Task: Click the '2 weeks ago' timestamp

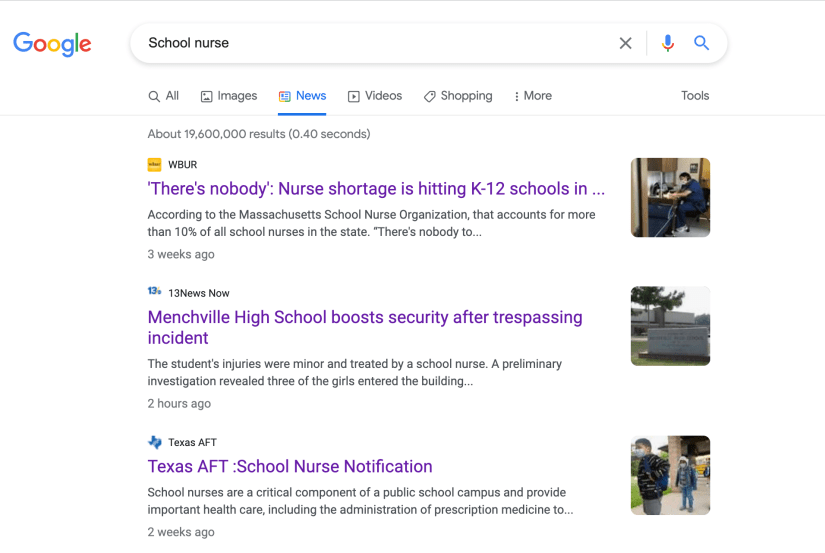Action: point(181,532)
